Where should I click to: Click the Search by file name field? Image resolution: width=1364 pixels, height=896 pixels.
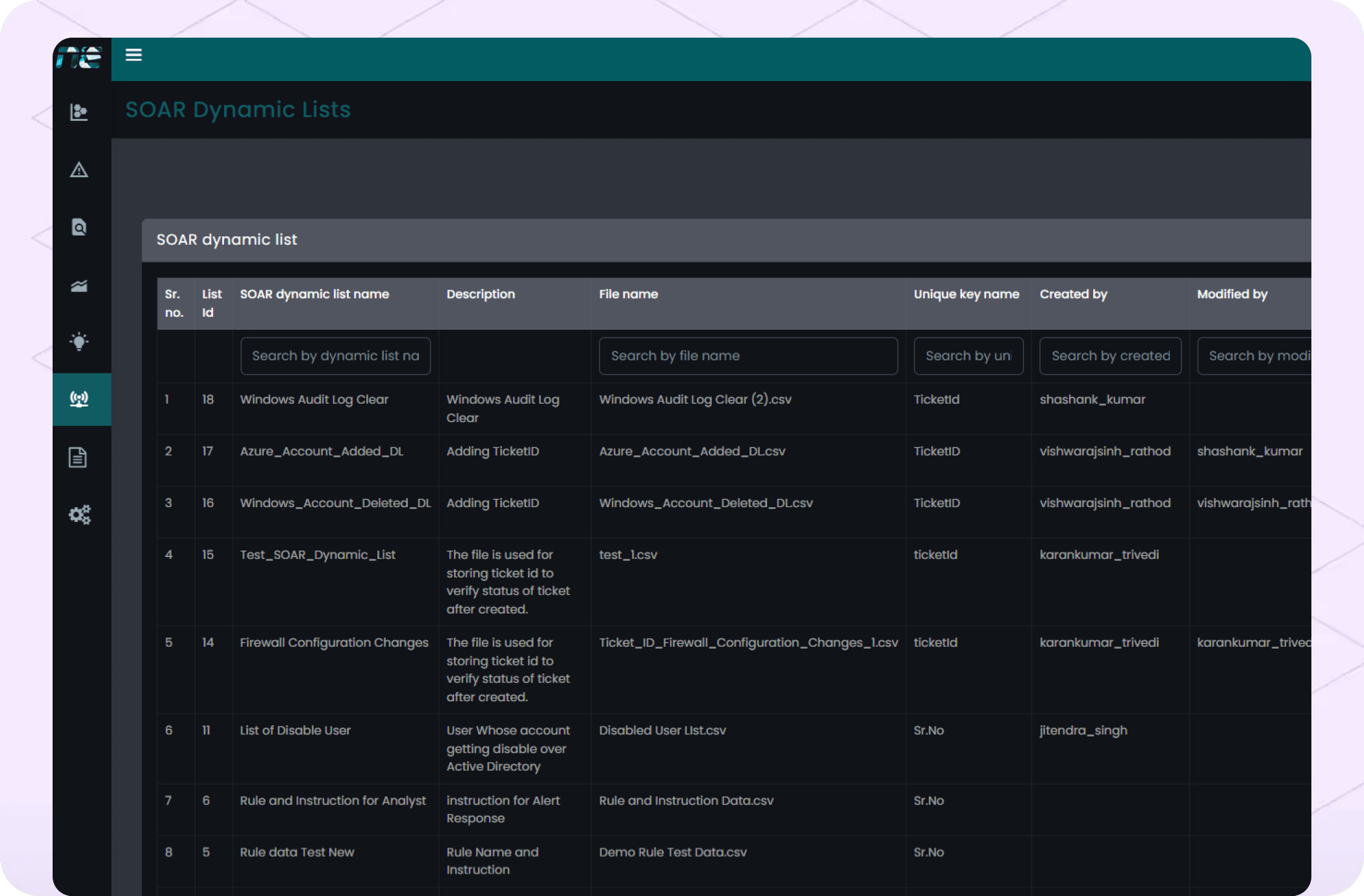(x=748, y=356)
